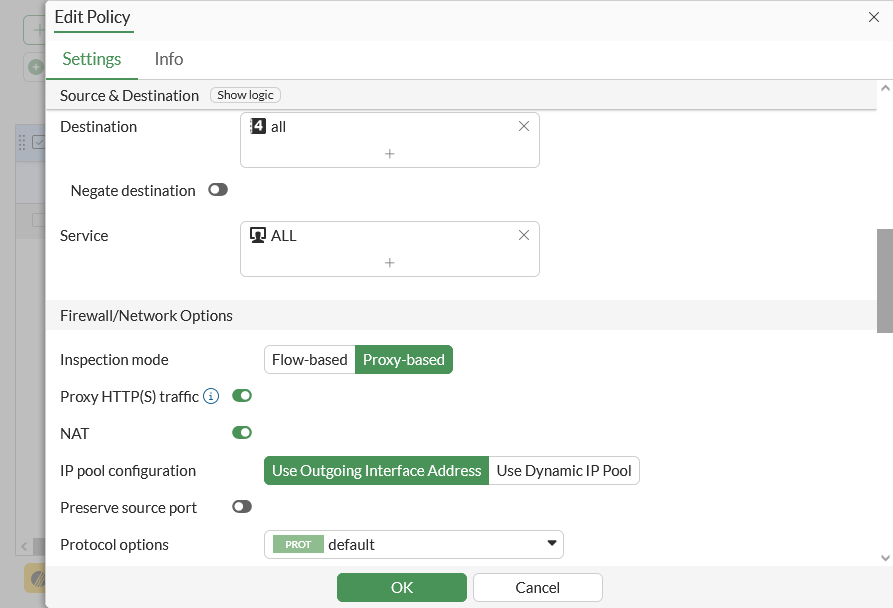Add a new destination entry
This screenshot has height=608, width=893.
pos(390,154)
